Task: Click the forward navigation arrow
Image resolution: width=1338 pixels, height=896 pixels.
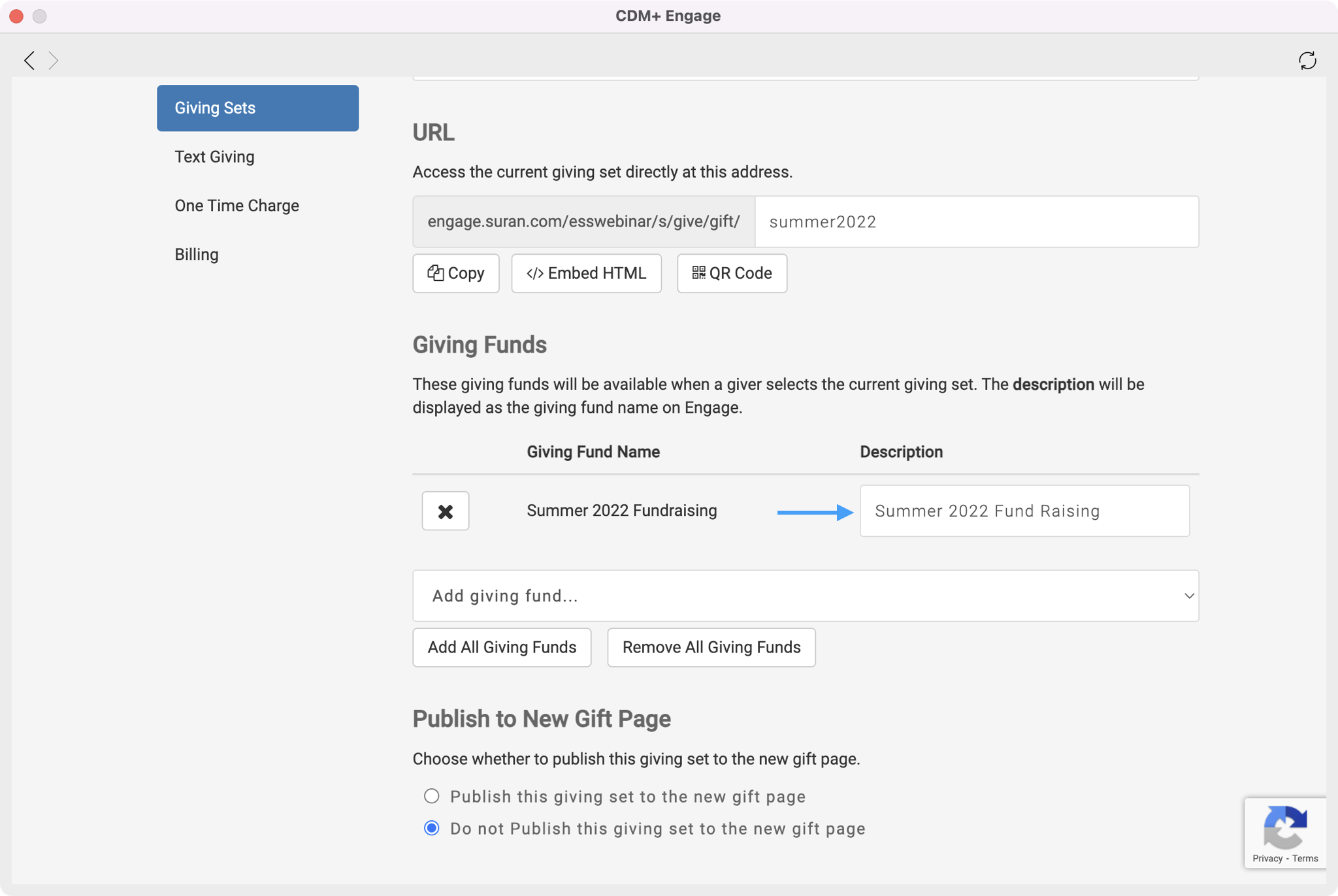Action: [54, 60]
